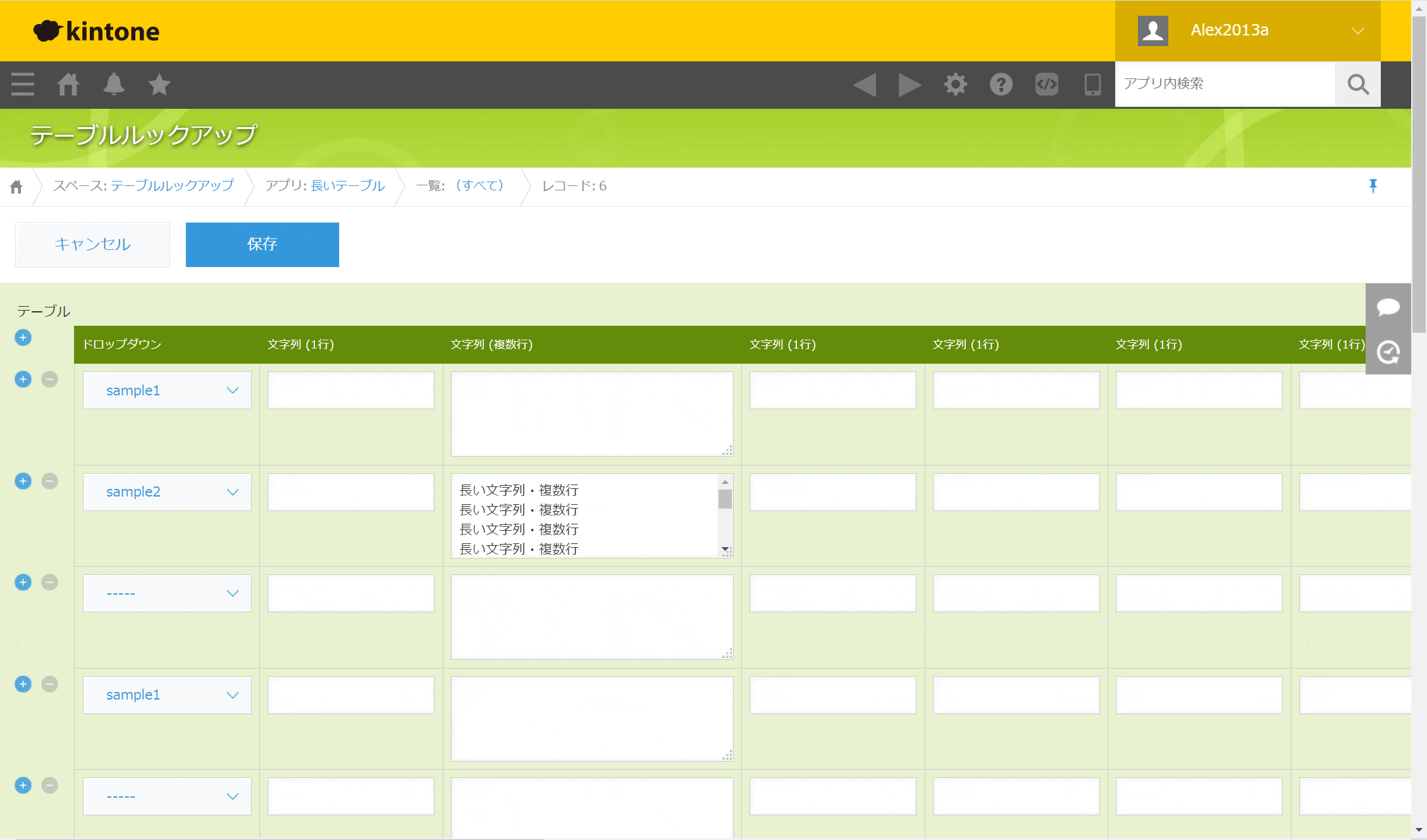Open the hamburger main menu

(23, 84)
